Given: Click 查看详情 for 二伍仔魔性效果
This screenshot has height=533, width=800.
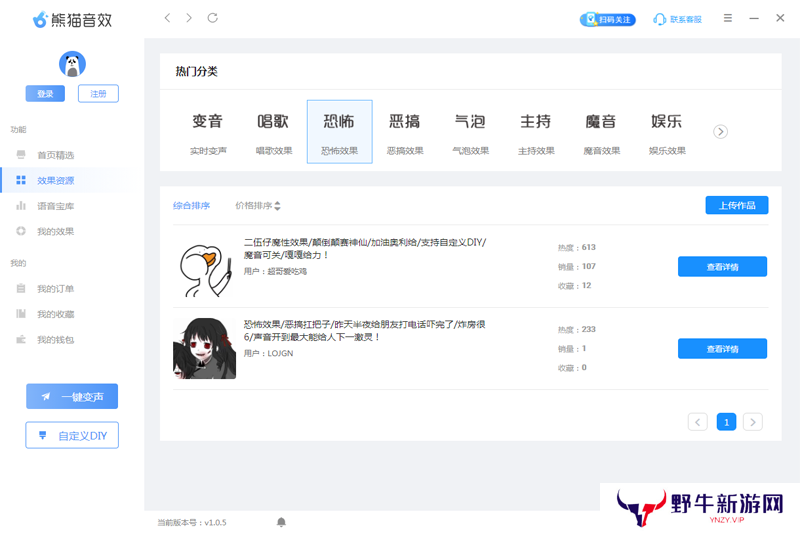Looking at the screenshot, I should tap(722, 267).
